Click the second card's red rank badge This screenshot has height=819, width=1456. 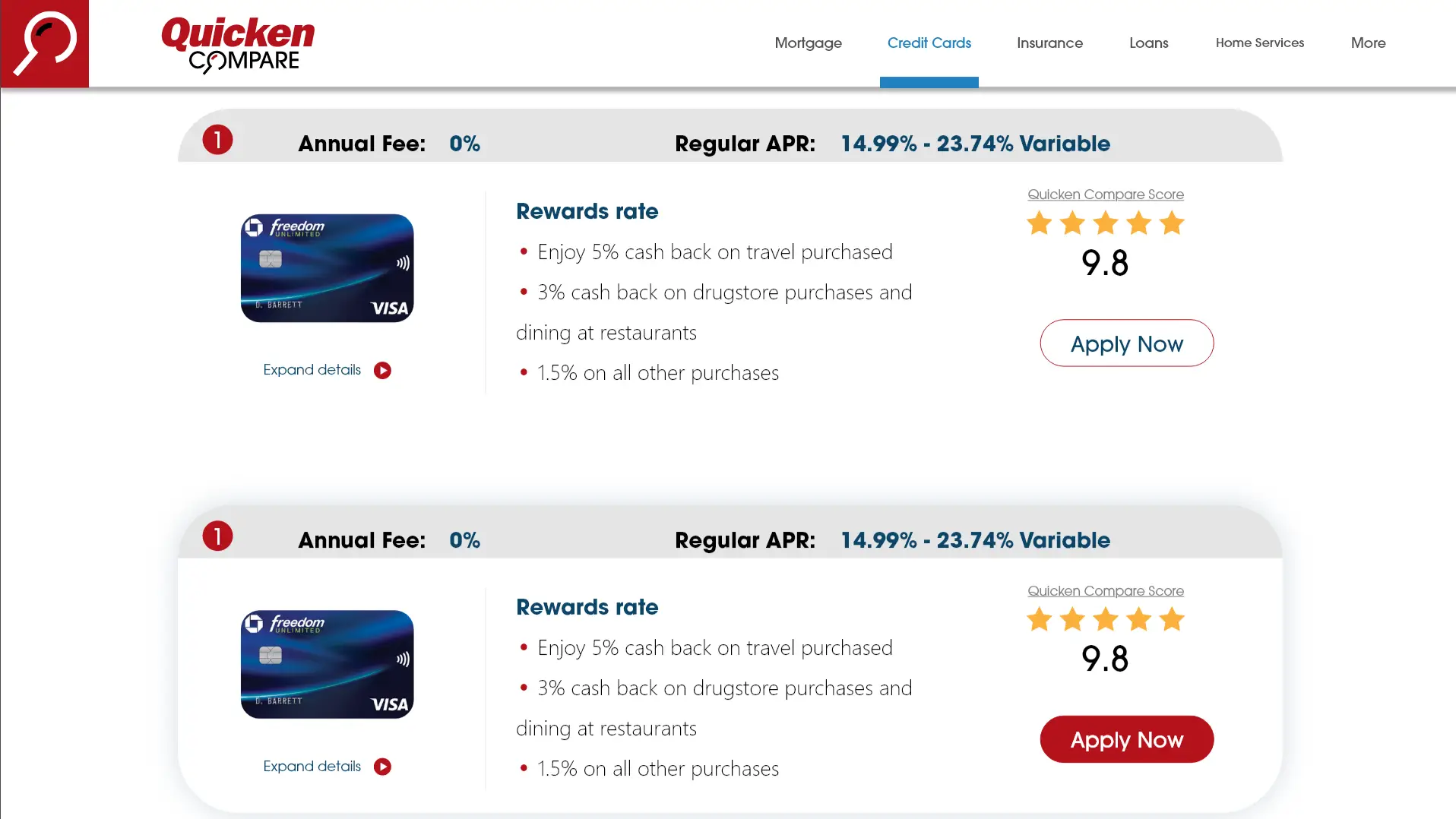[x=217, y=536]
